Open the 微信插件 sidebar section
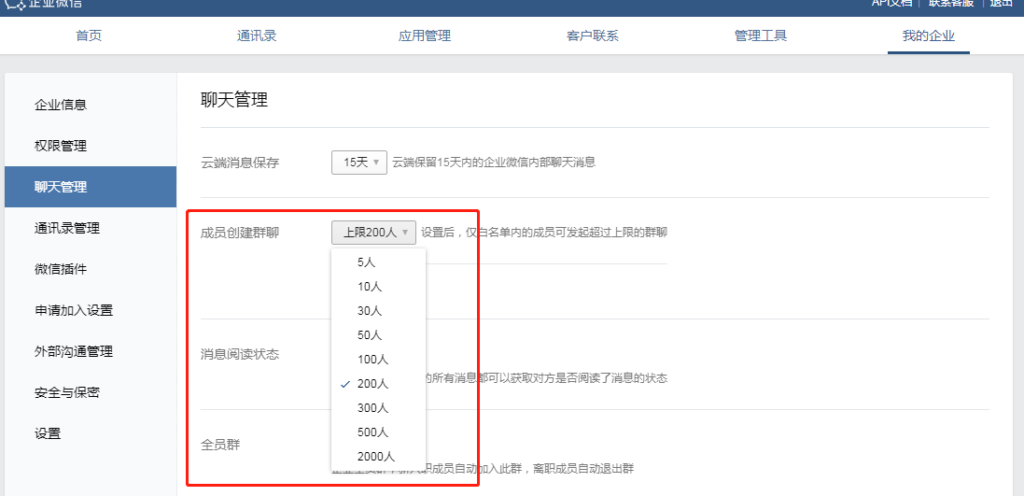The image size is (1024, 496). click(60, 269)
